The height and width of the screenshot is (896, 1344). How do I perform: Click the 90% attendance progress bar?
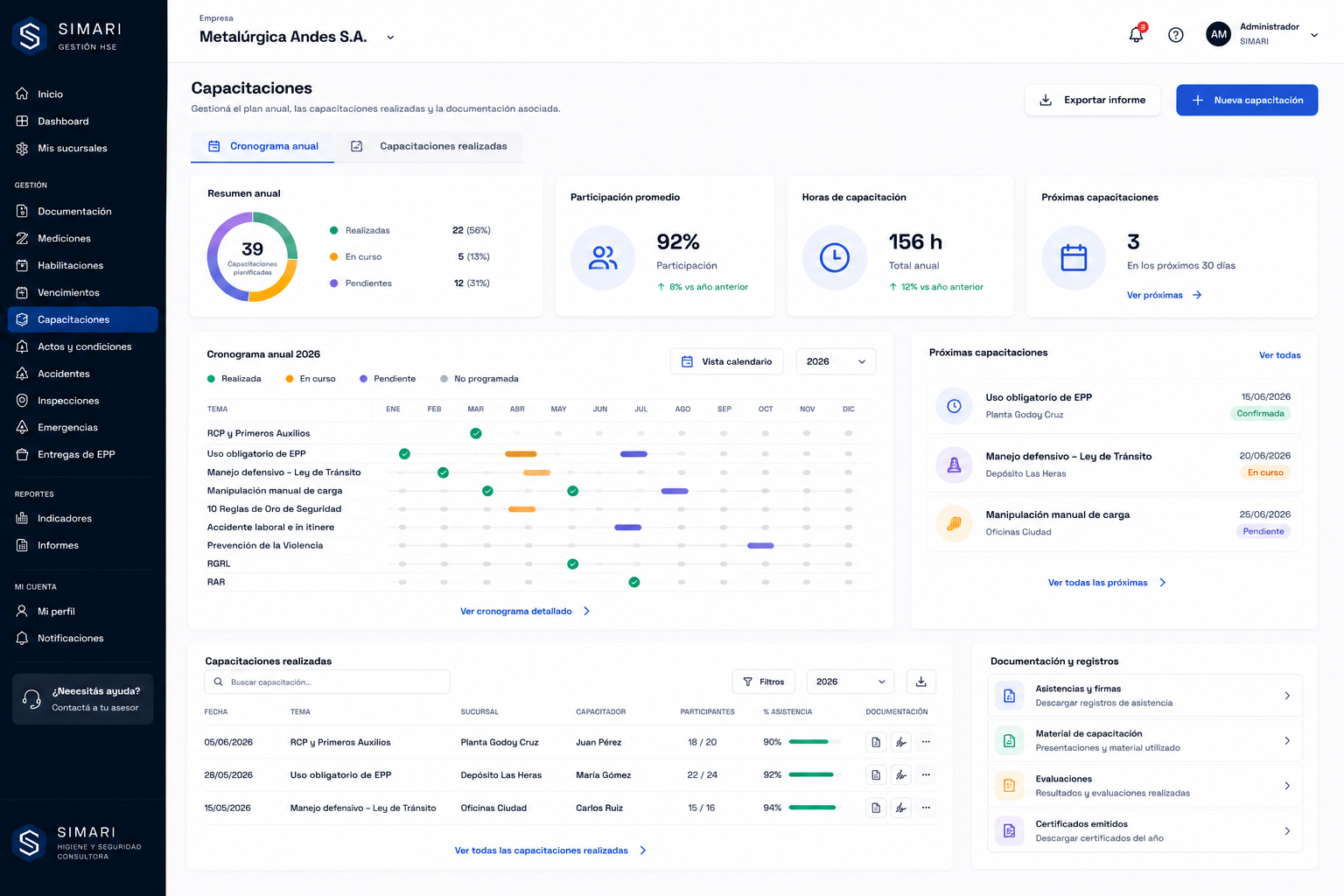pyautogui.click(x=814, y=742)
